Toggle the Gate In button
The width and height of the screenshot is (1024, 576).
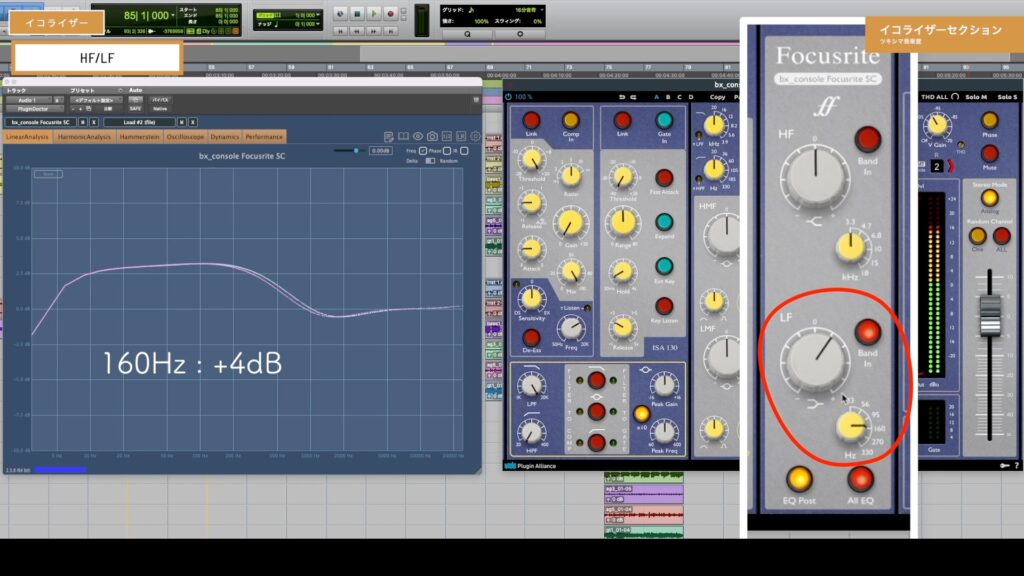tap(664, 120)
